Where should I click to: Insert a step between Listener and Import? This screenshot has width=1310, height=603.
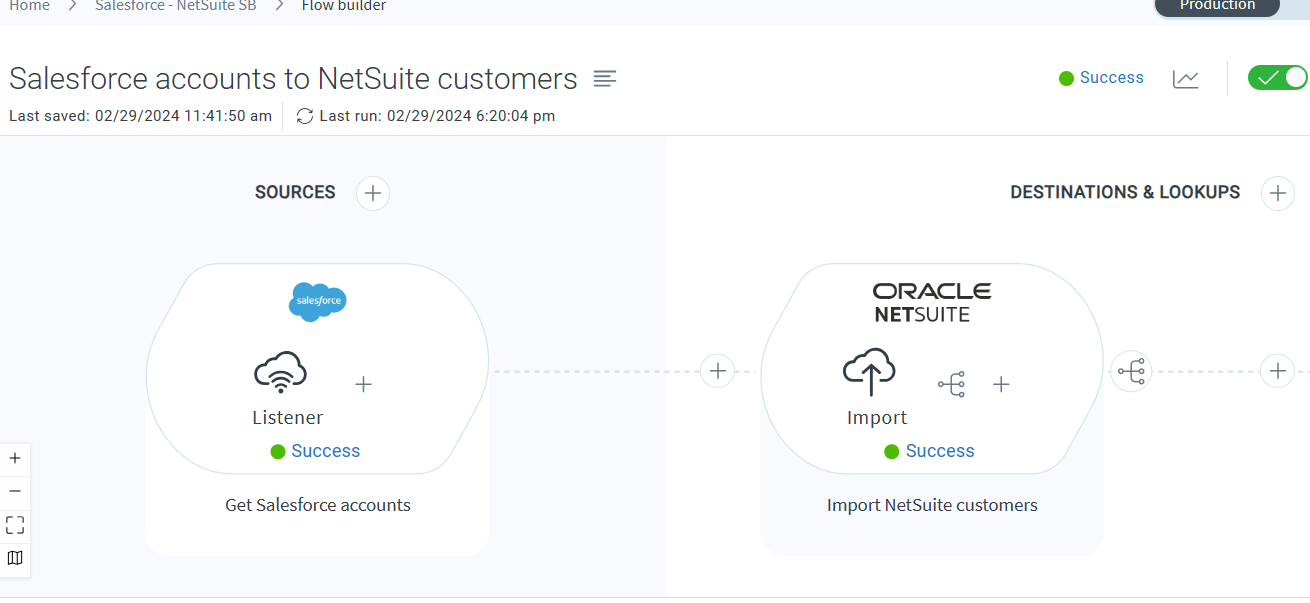click(717, 371)
